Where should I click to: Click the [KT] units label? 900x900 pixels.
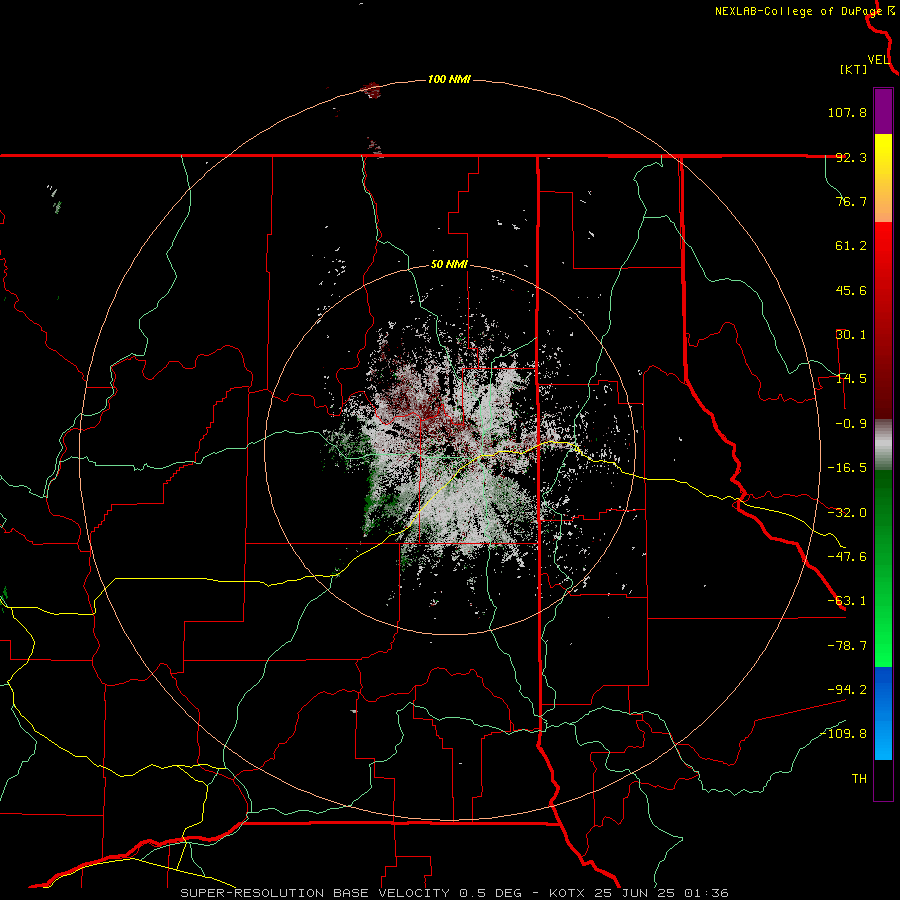854,69
